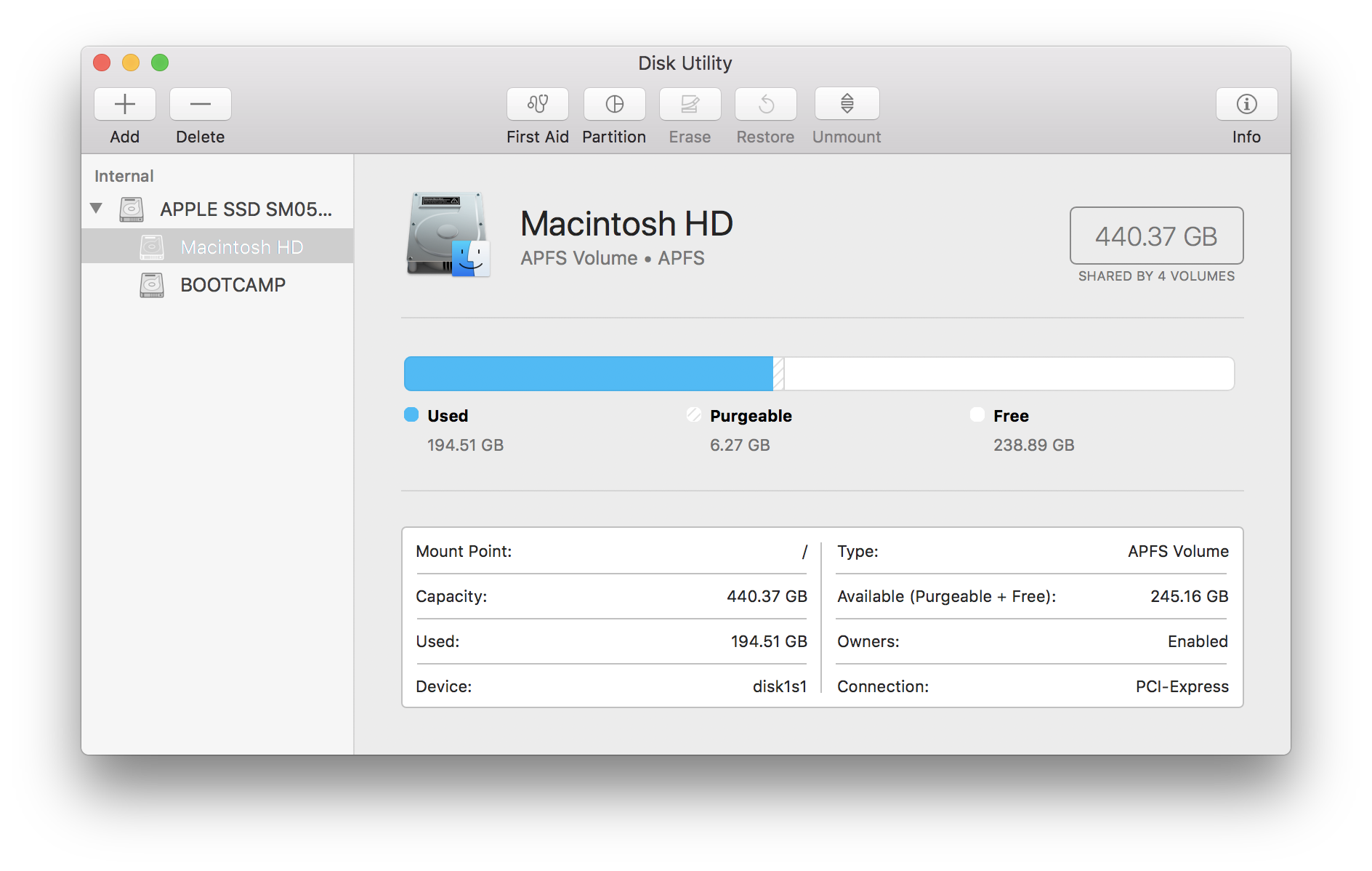Click the 6.27 GB purgeable value

(x=740, y=445)
